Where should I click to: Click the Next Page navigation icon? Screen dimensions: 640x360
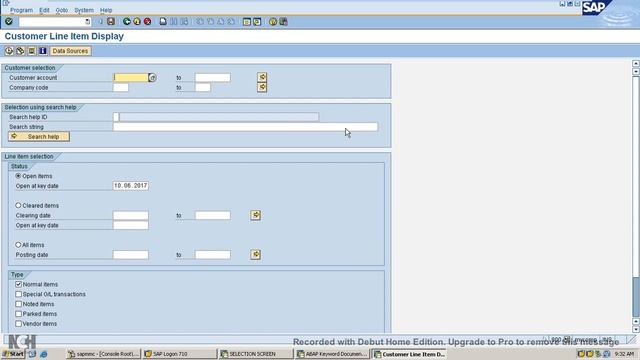[221, 21]
